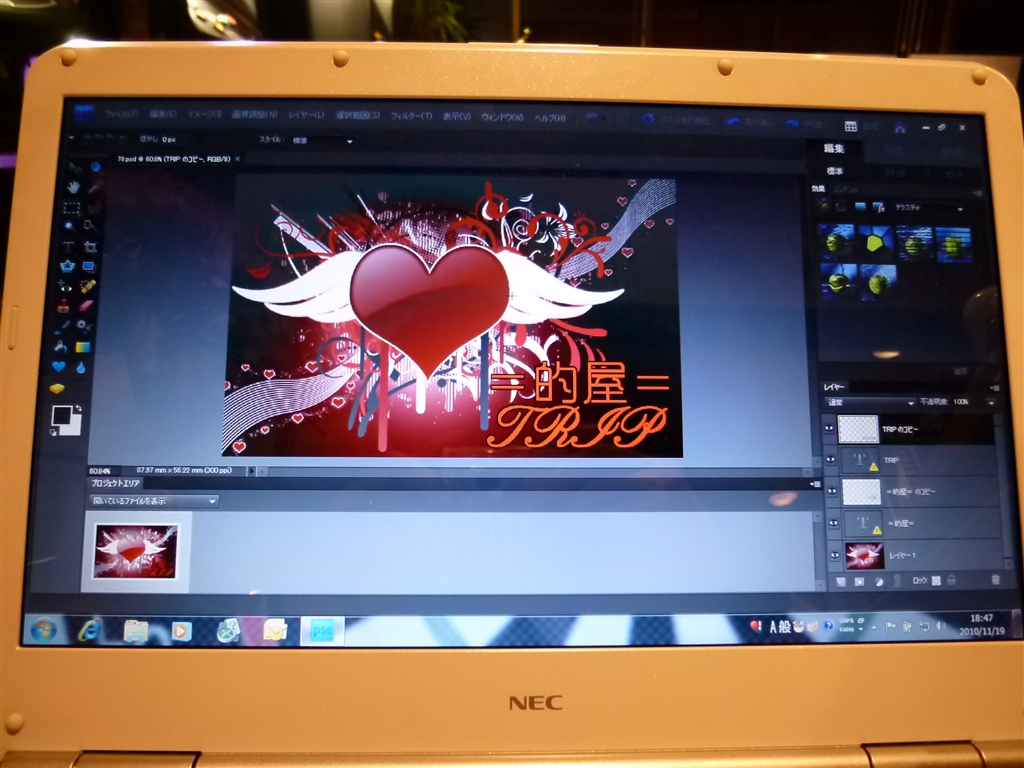Hide the '=的屋= のコピー' layer
The width and height of the screenshot is (1024, 768).
[832, 491]
